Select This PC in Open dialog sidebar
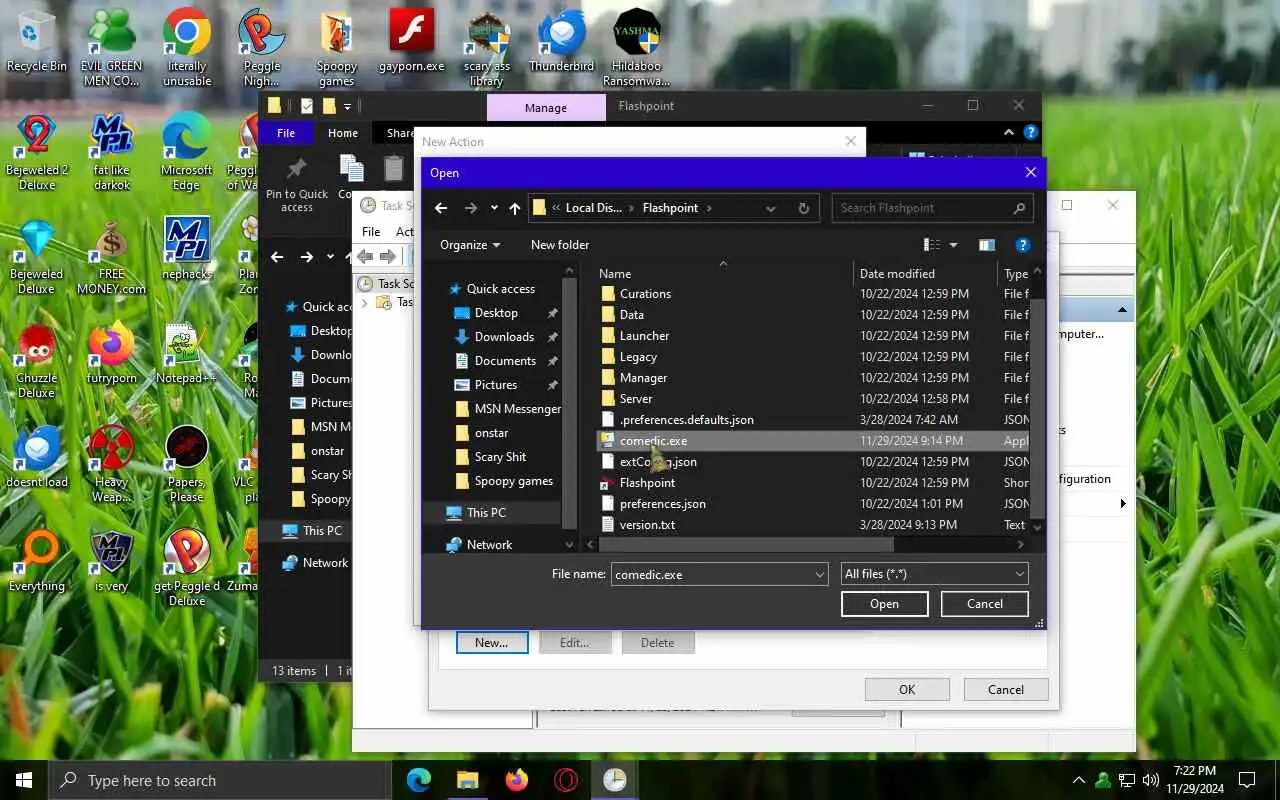Screen dimensions: 1280x800 click(486, 513)
